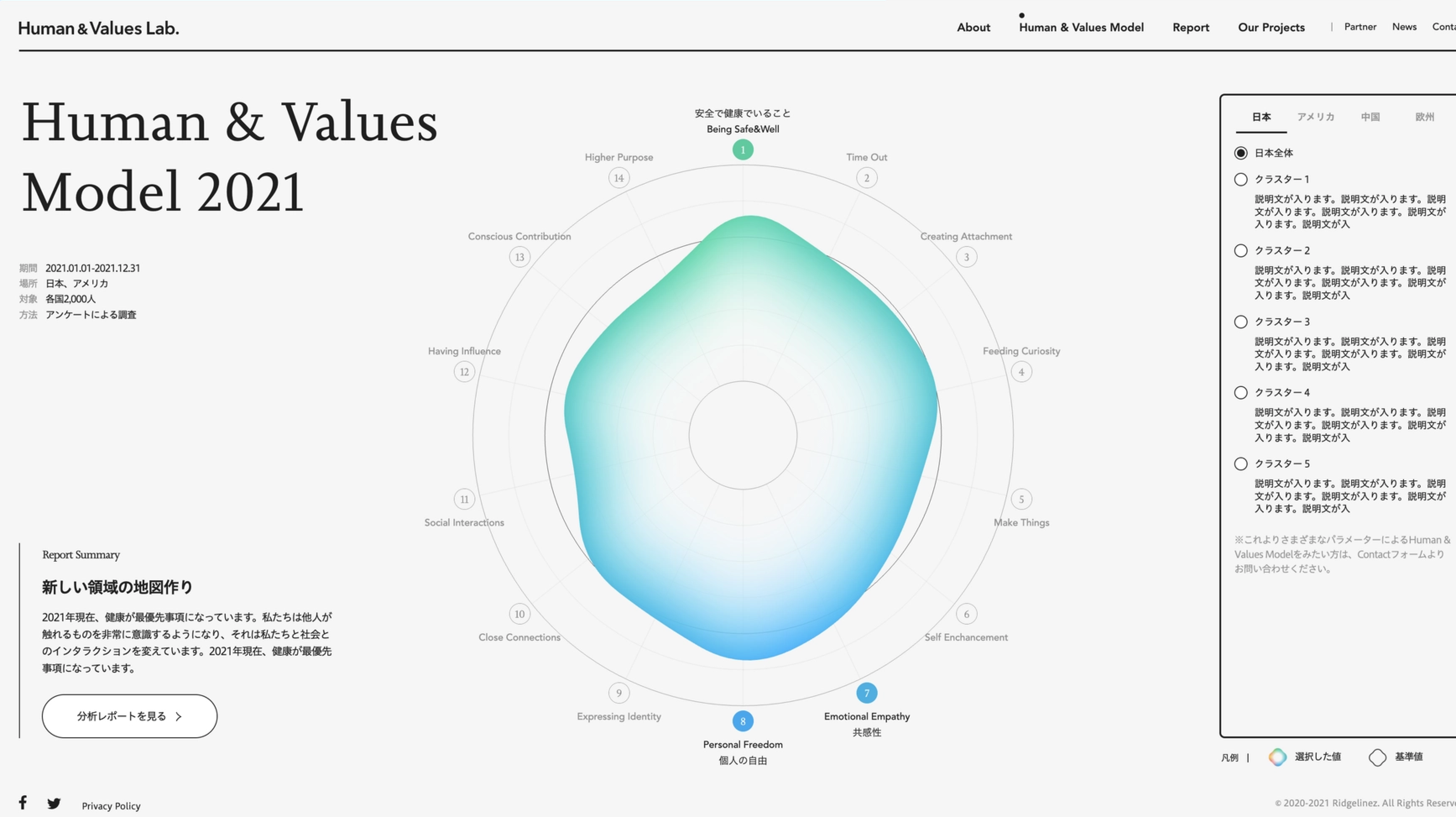Click the Creating Attachment node numbered 3

pyautogui.click(x=966, y=257)
